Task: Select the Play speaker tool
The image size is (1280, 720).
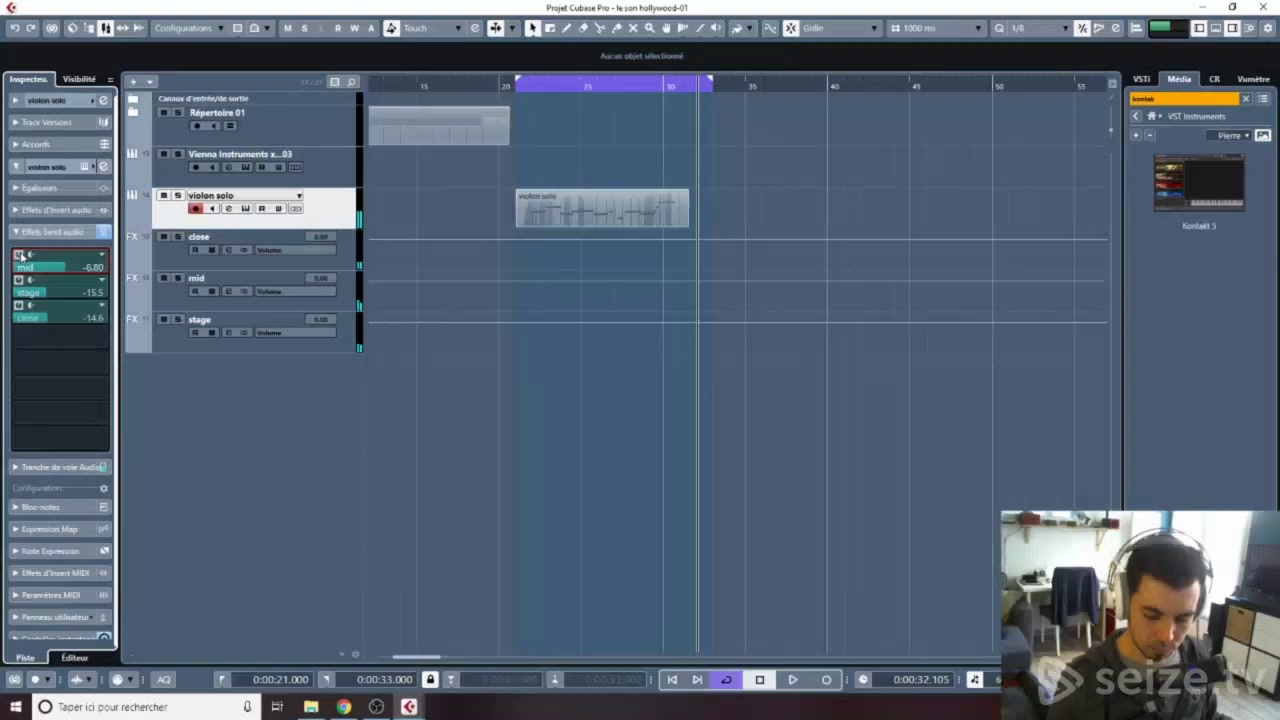Action: (716, 28)
